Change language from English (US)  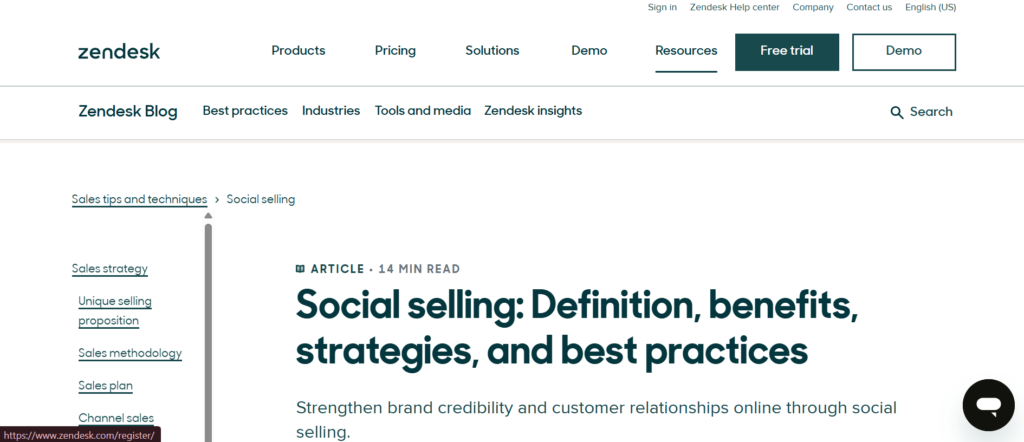coord(930,7)
